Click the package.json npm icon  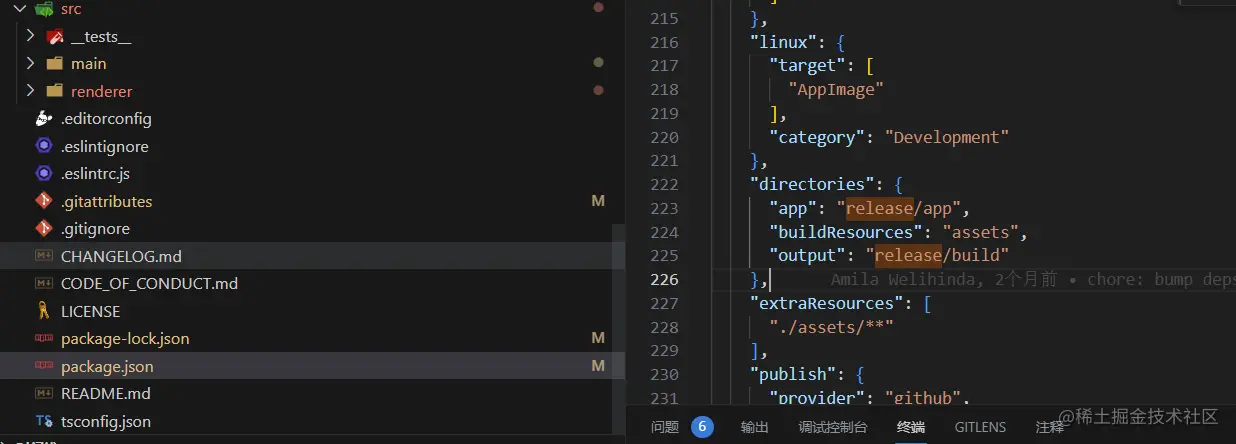tap(43, 366)
